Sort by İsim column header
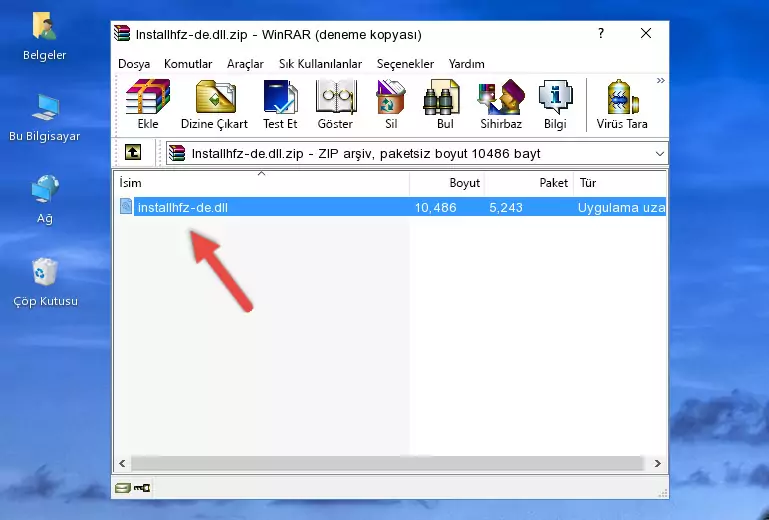This screenshot has width=769, height=520. click(x=262, y=182)
